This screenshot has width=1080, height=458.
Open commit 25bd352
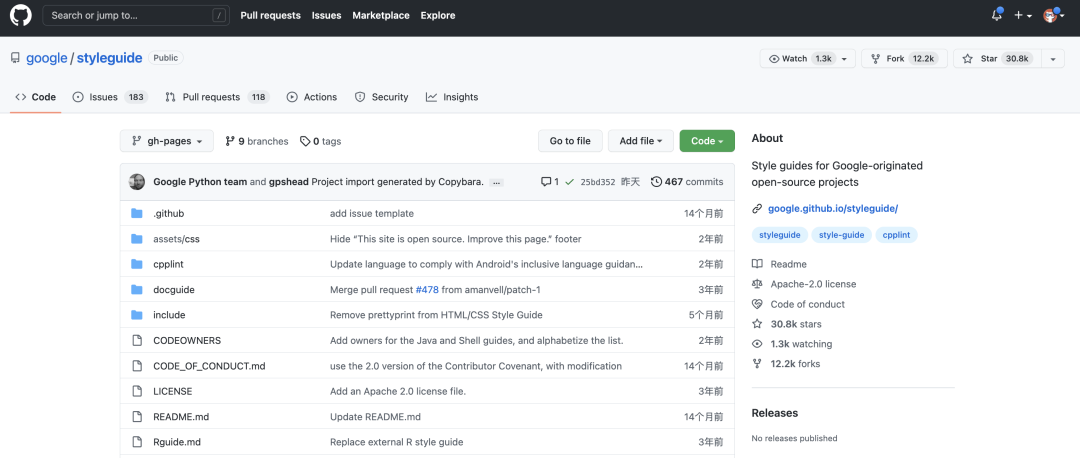point(596,183)
